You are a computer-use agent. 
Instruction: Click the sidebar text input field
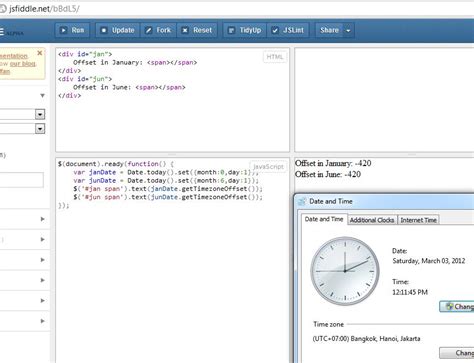(21, 180)
